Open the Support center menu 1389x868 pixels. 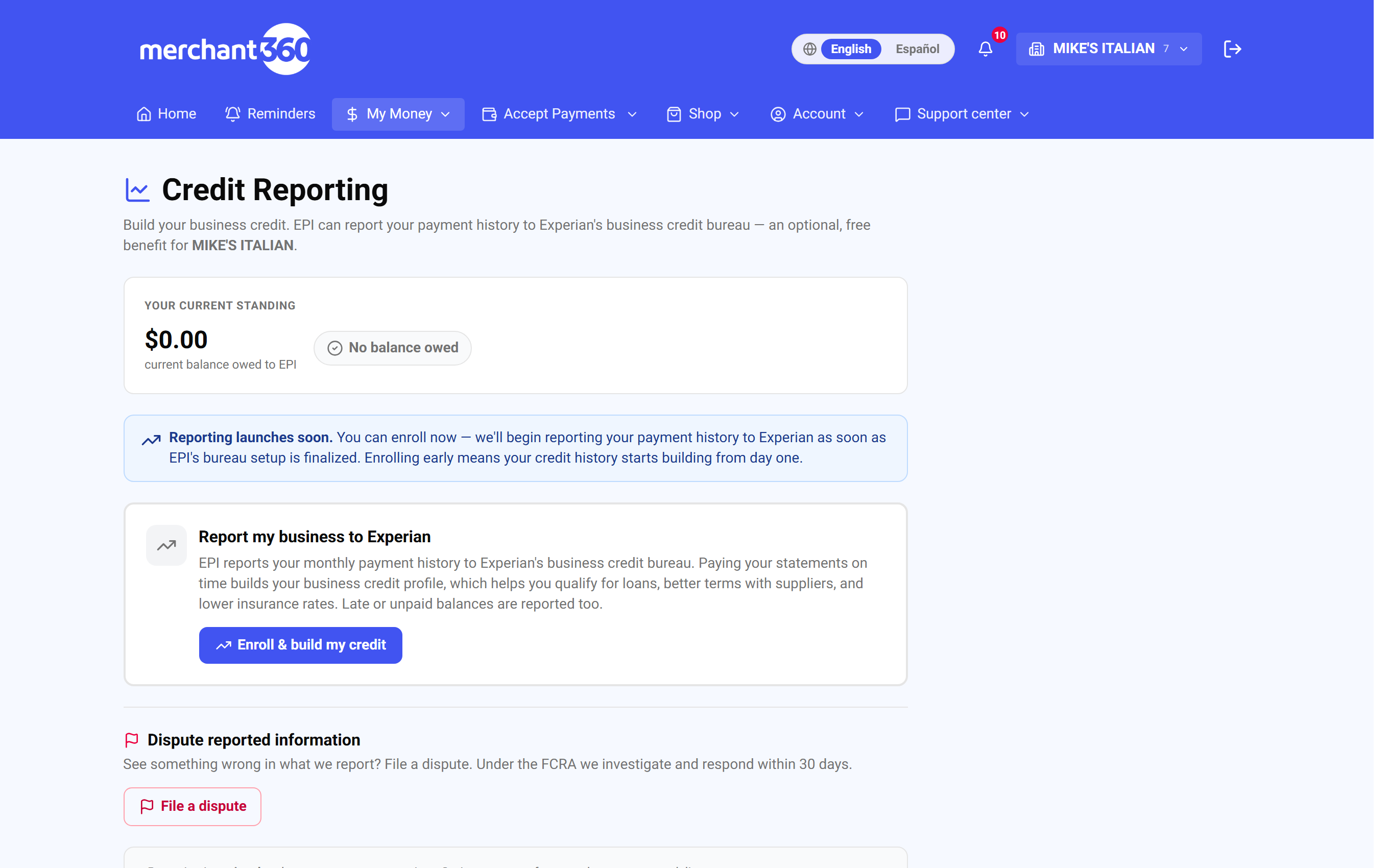[x=963, y=114]
